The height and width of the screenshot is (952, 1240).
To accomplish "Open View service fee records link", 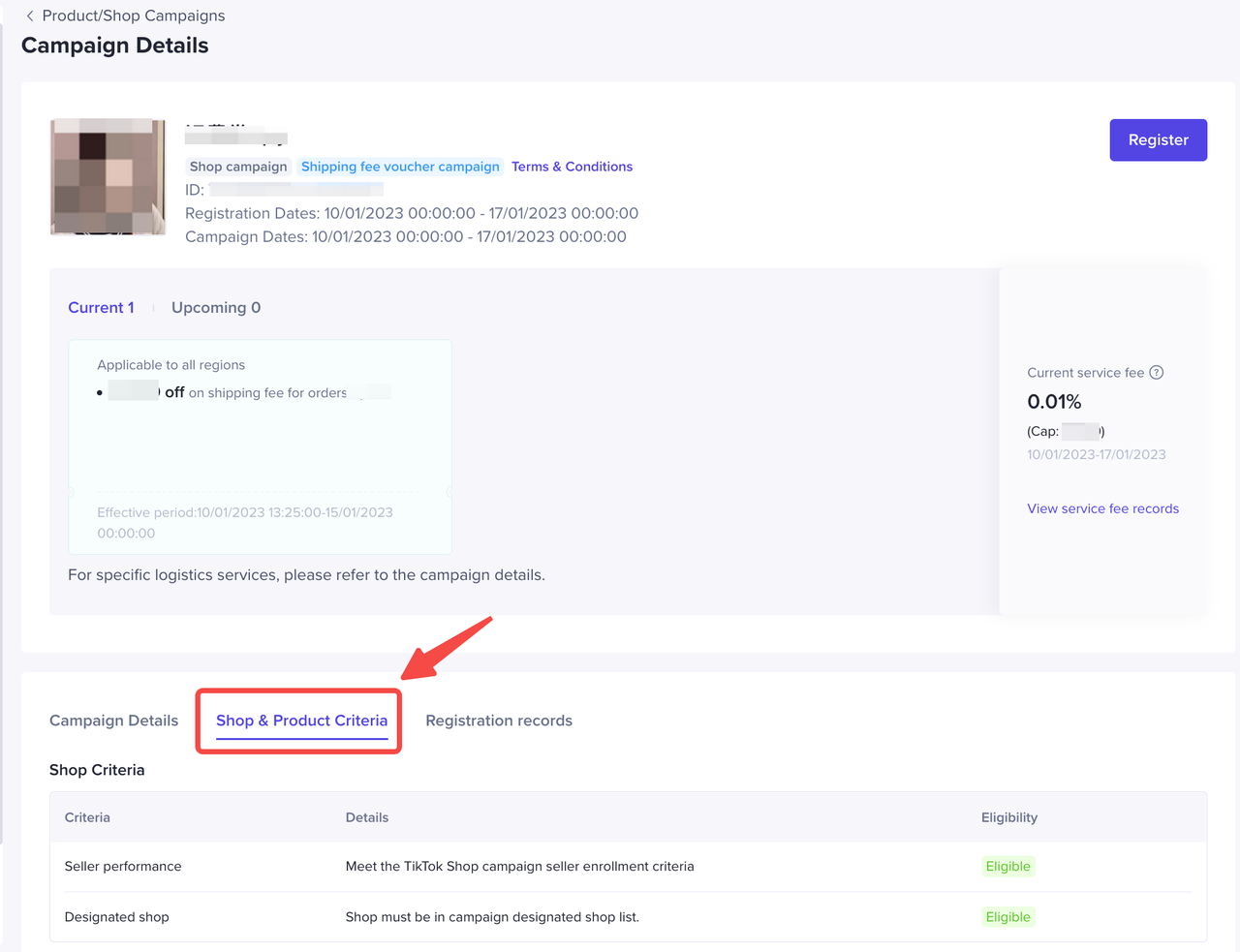I will [x=1102, y=508].
